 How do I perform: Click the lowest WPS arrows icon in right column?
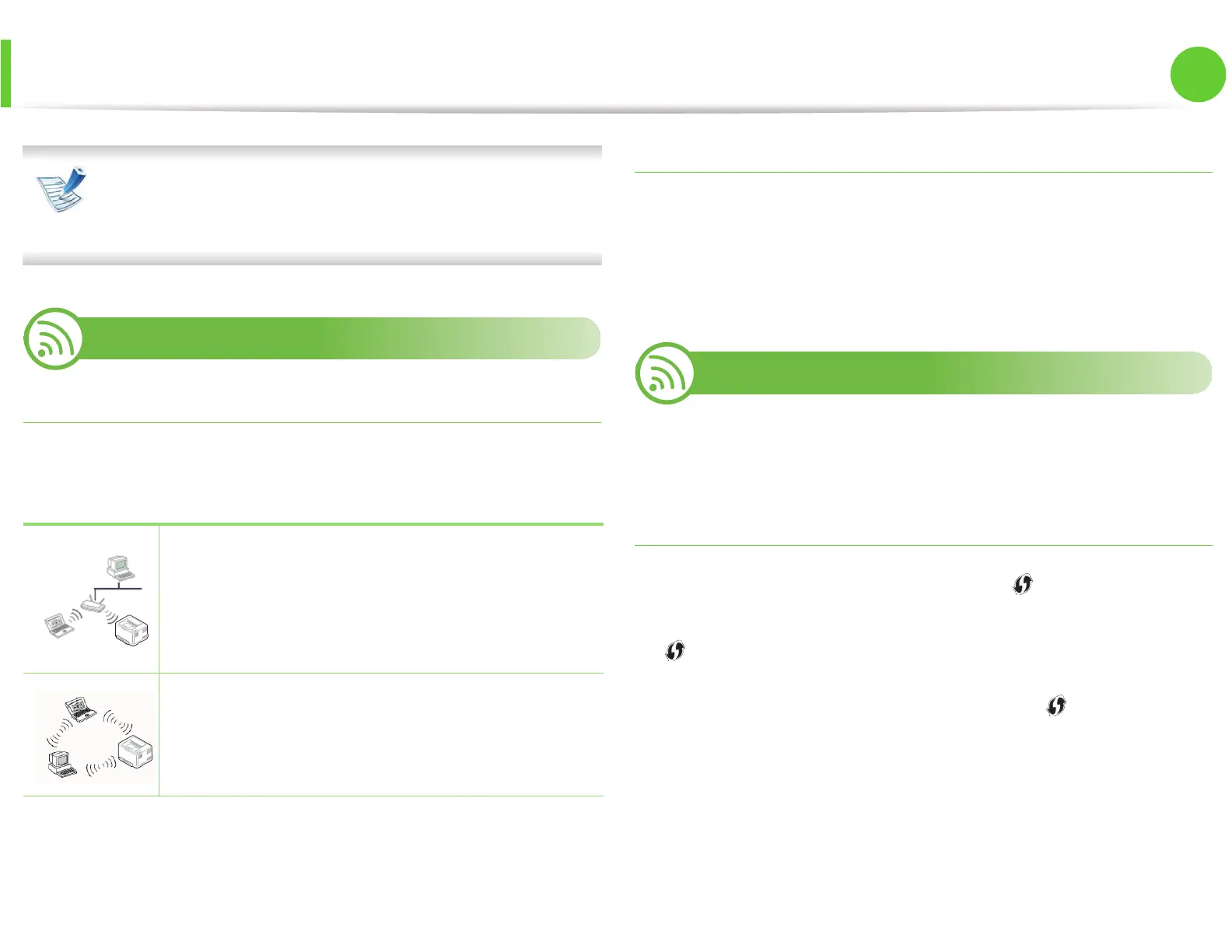tap(1056, 705)
